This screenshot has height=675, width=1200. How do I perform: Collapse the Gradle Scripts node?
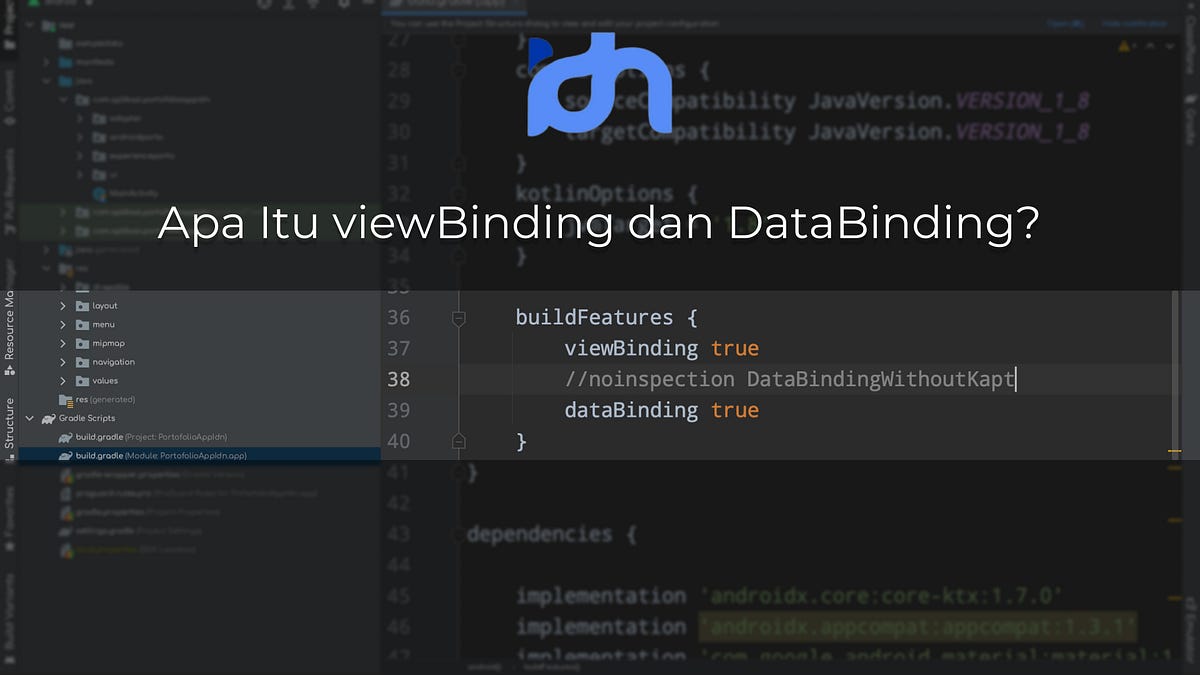coord(29,418)
